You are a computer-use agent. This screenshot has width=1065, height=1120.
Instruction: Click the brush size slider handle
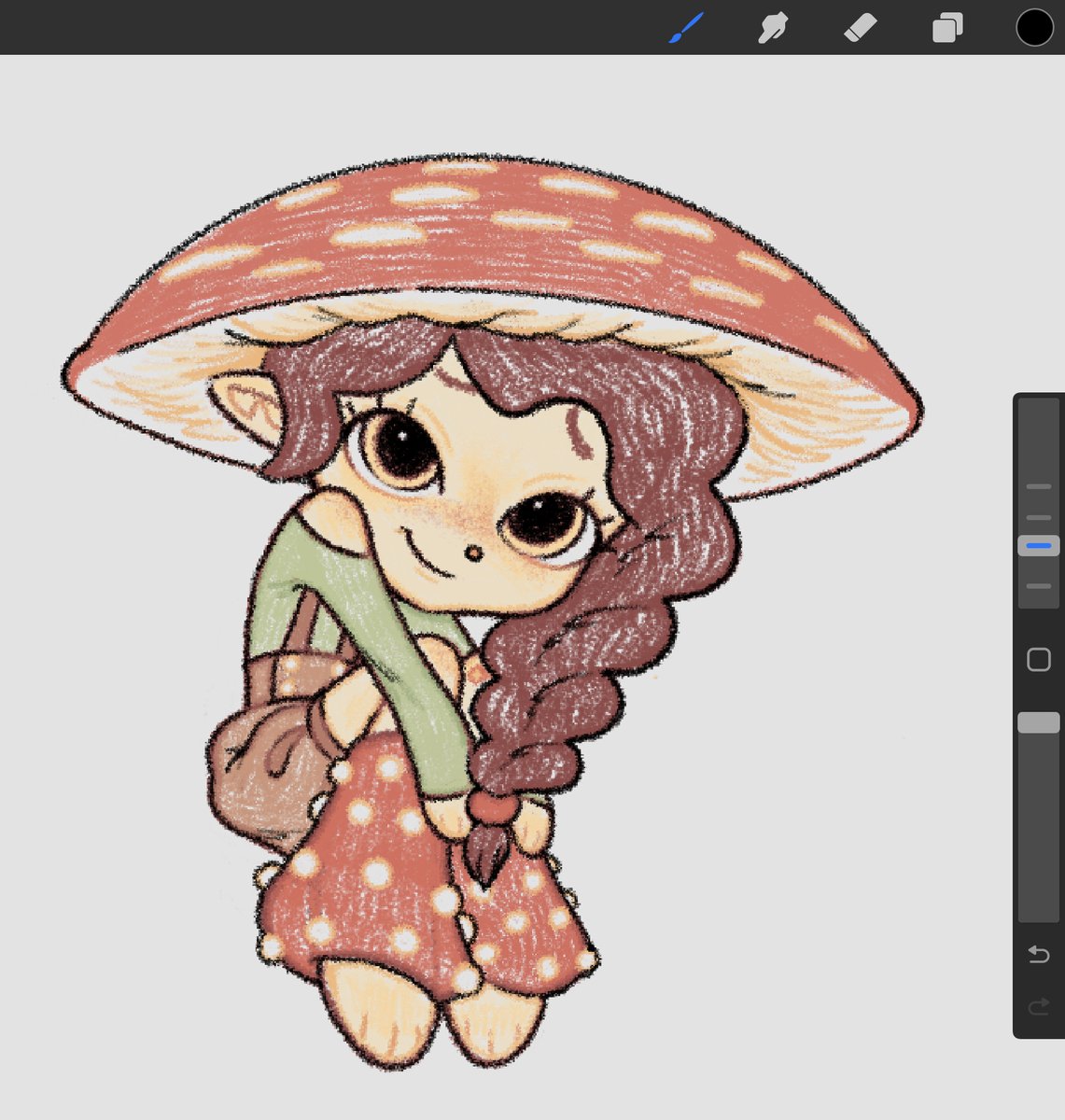click(1039, 546)
